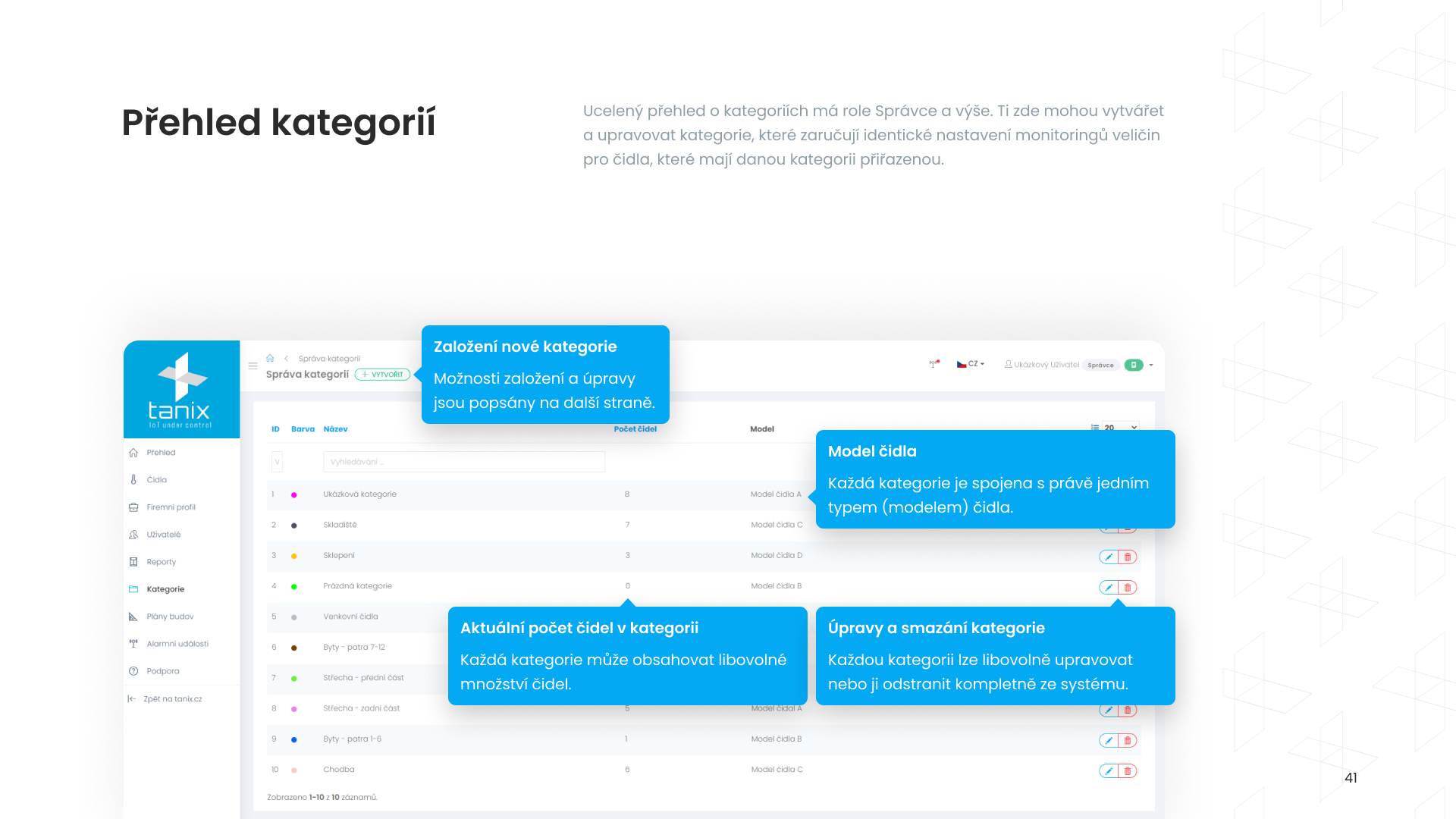Focus the Vyhledávání search field
1456x819 pixels.
(464, 461)
